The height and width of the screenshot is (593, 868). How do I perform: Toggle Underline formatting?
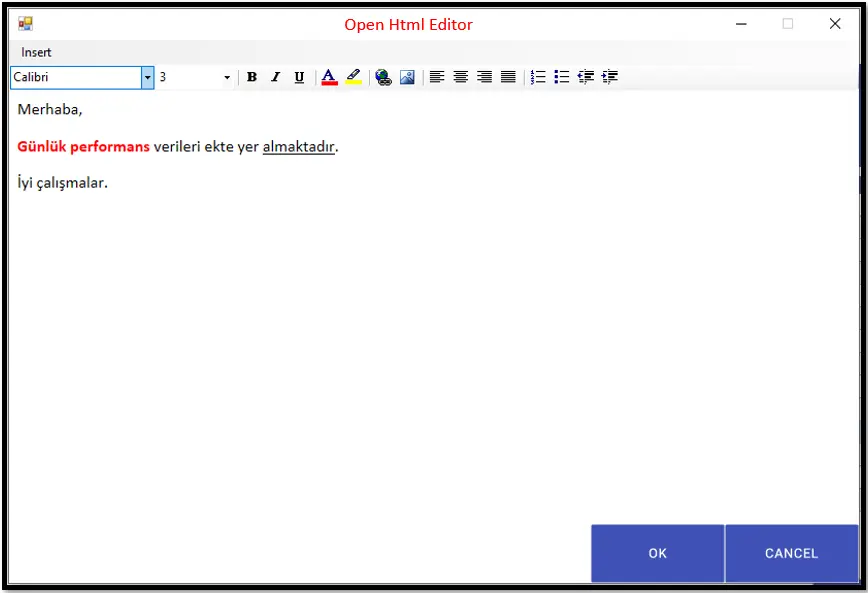(x=299, y=77)
